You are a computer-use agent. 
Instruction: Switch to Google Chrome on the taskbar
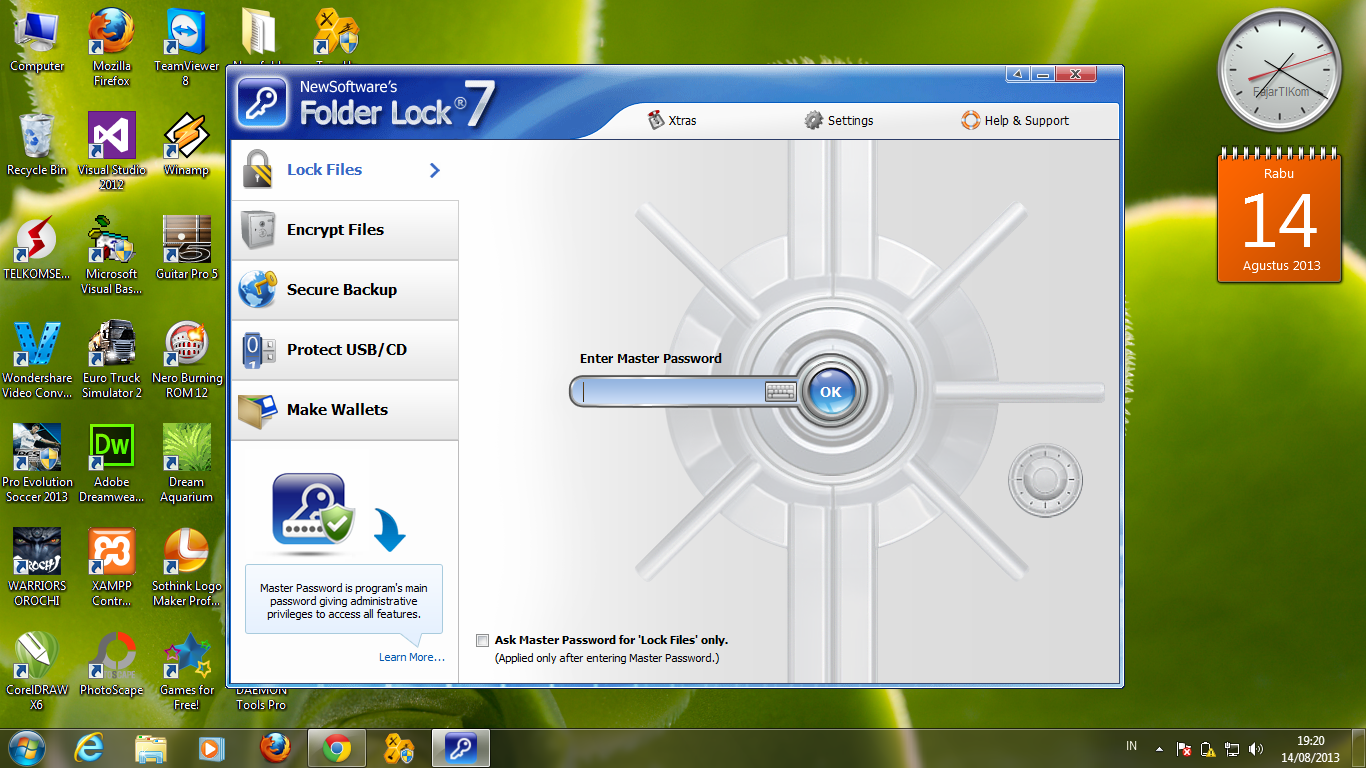[x=337, y=748]
